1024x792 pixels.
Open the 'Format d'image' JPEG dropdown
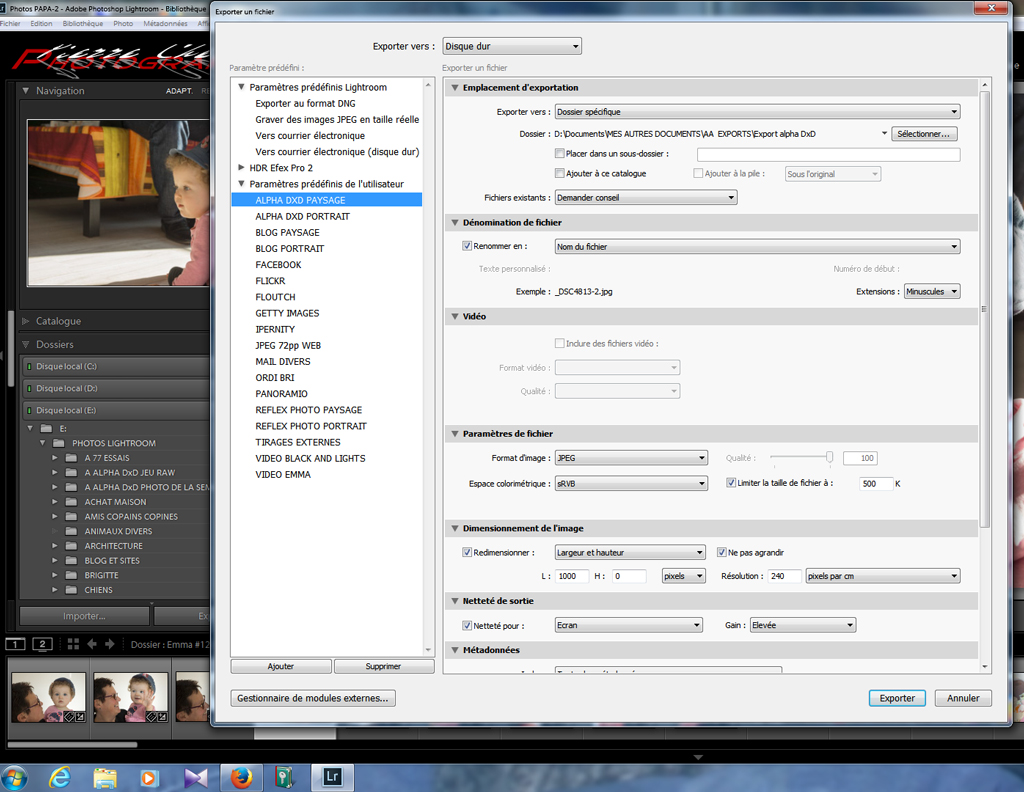(631, 458)
